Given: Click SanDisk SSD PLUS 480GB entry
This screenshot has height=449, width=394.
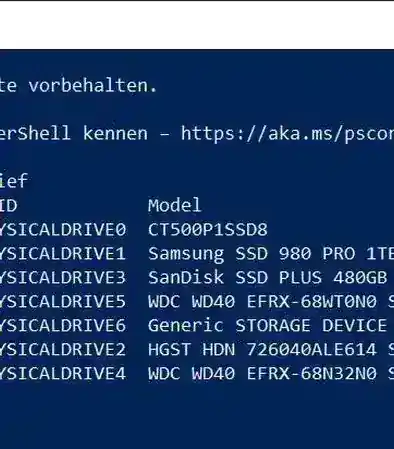Looking at the screenshot, I should [x=267, y=277].
